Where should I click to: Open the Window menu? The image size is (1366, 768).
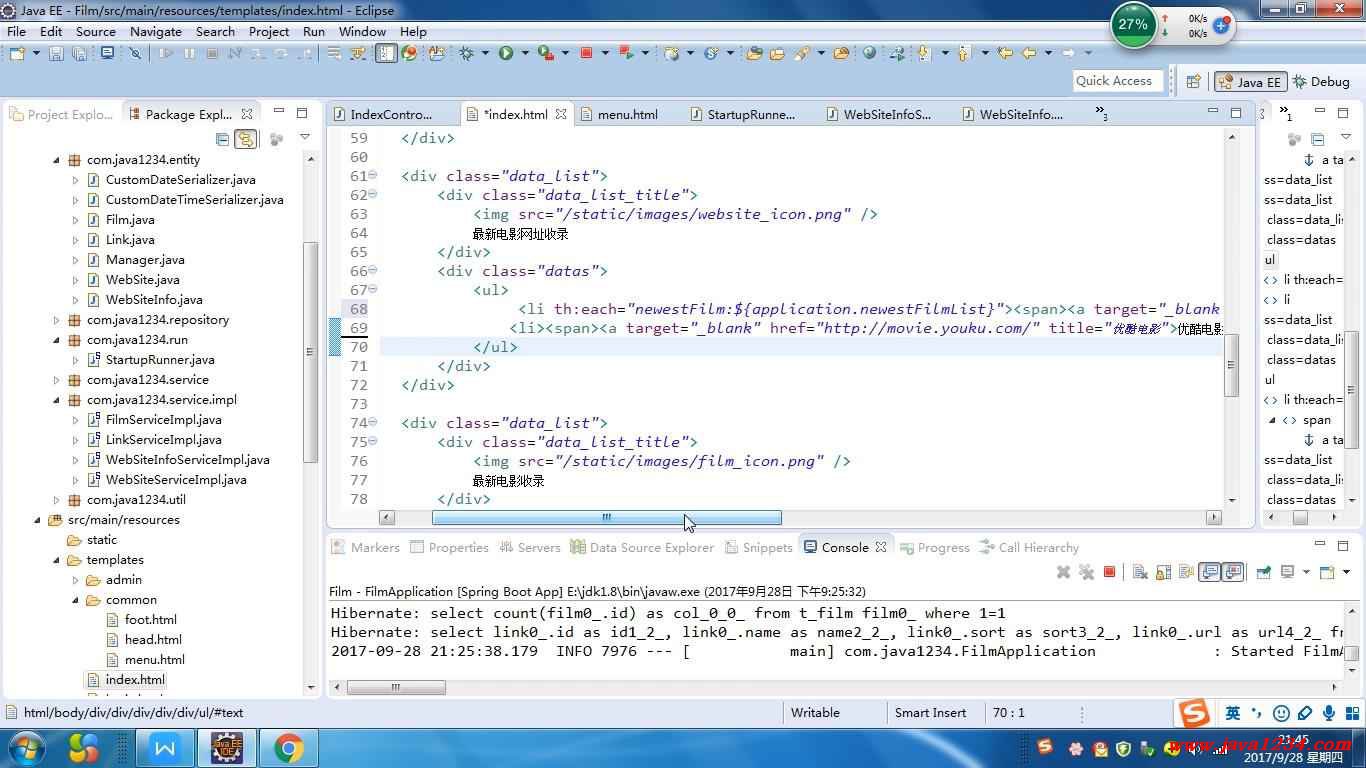click(362, 31)
